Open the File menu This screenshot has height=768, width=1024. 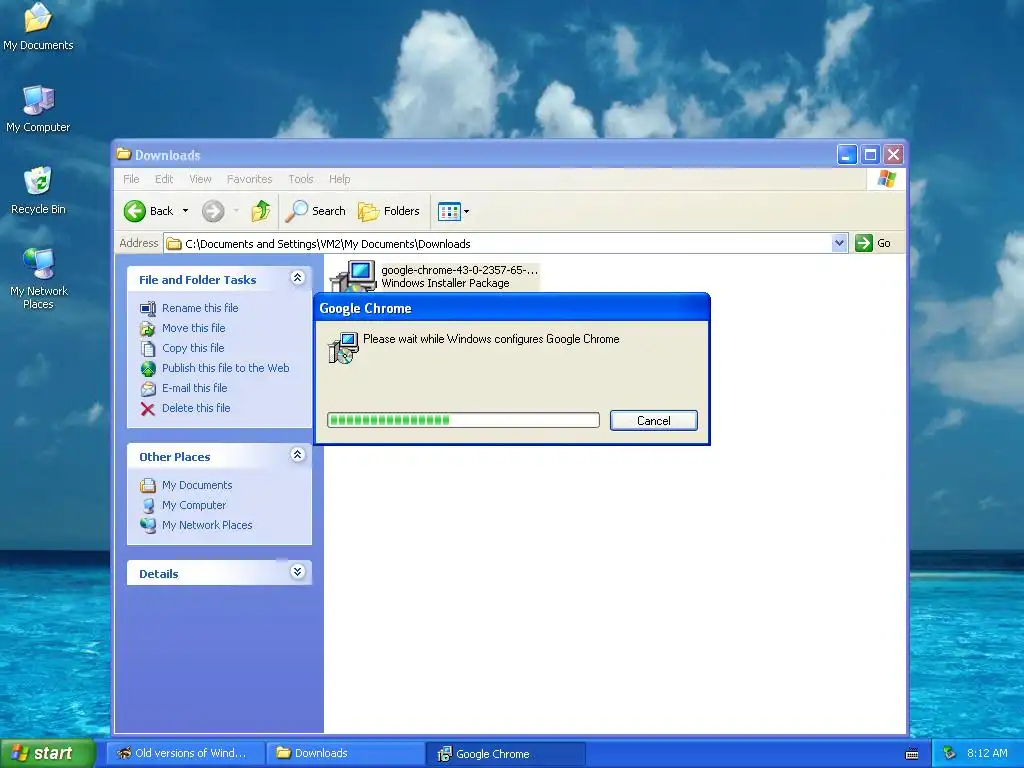tap(131, 179)
